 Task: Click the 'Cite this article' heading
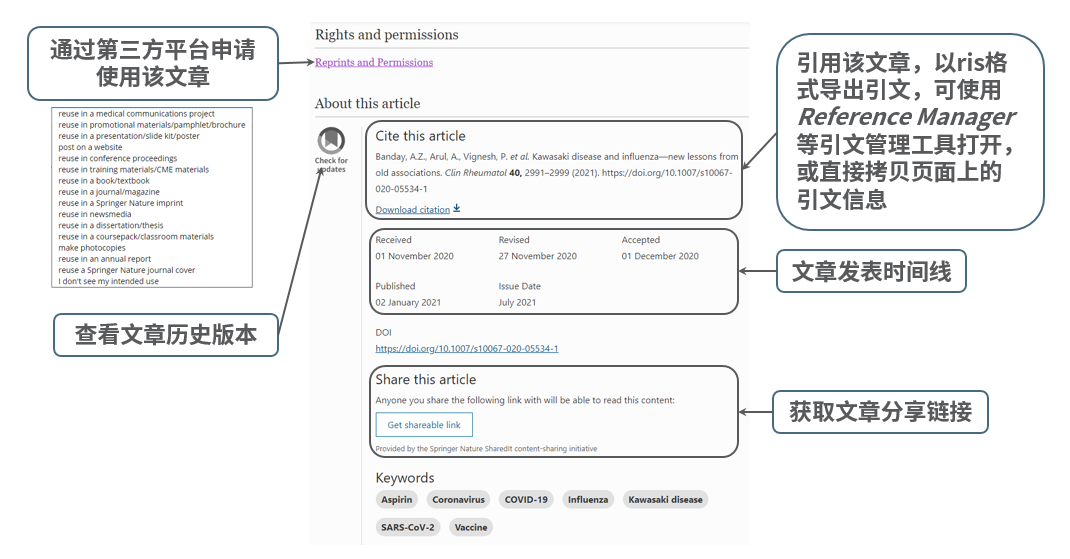pos(420,136)
